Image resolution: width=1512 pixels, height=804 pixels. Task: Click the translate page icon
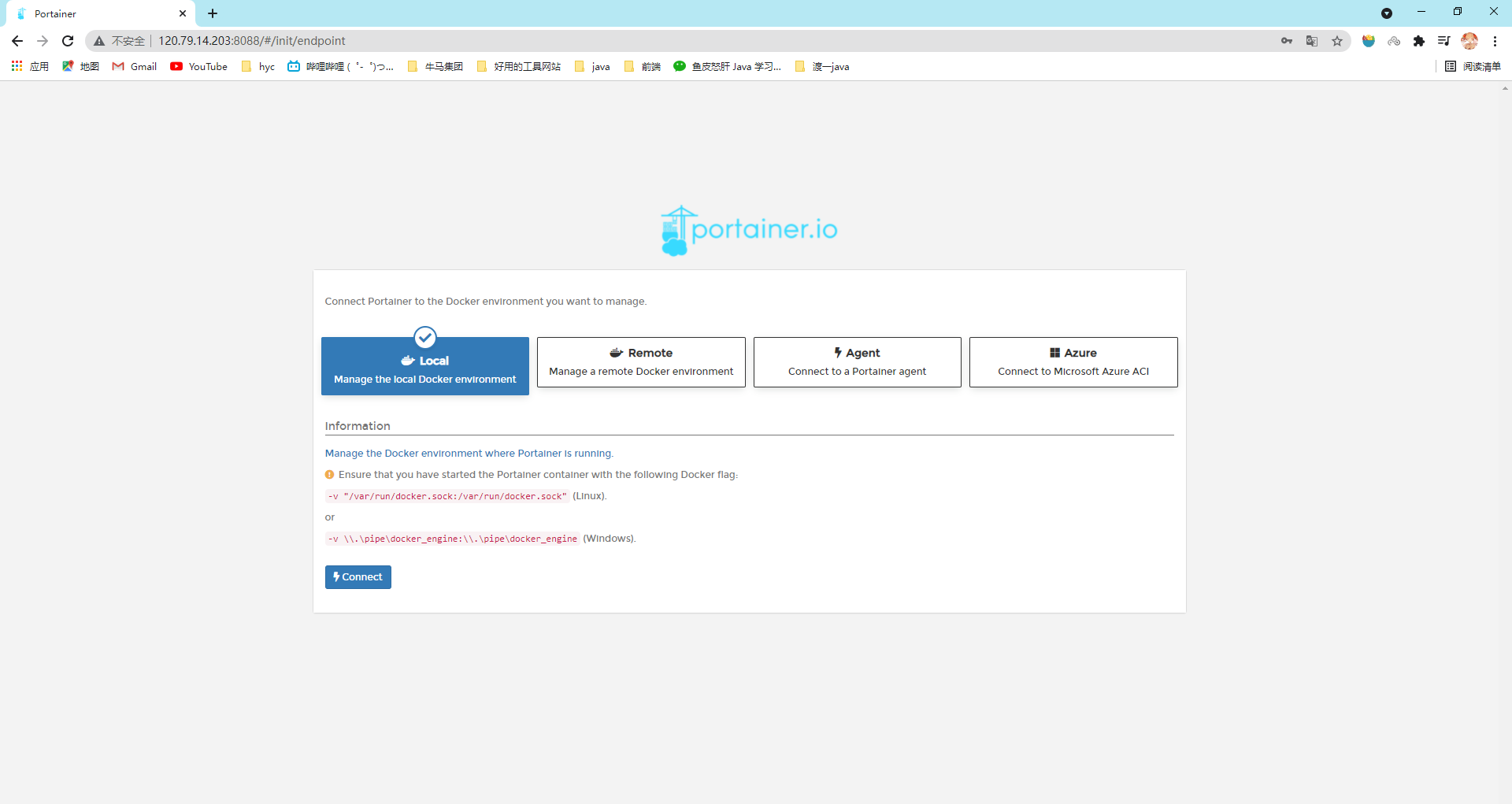(1312, 41)
